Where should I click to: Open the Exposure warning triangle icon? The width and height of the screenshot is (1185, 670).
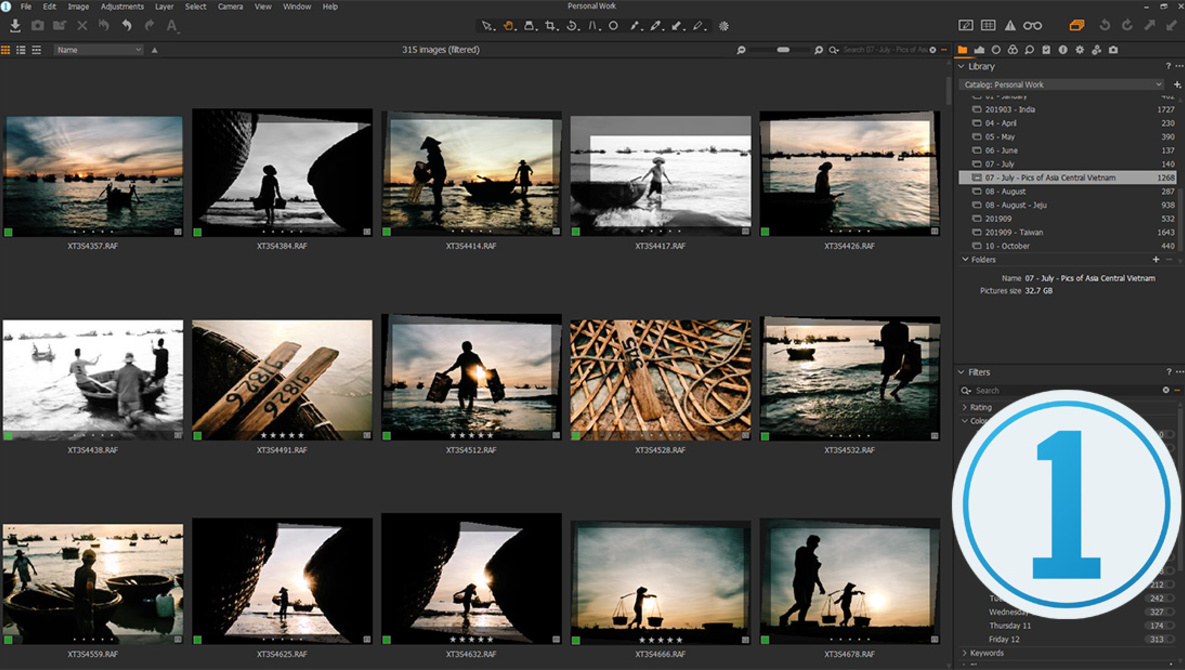1010,26
